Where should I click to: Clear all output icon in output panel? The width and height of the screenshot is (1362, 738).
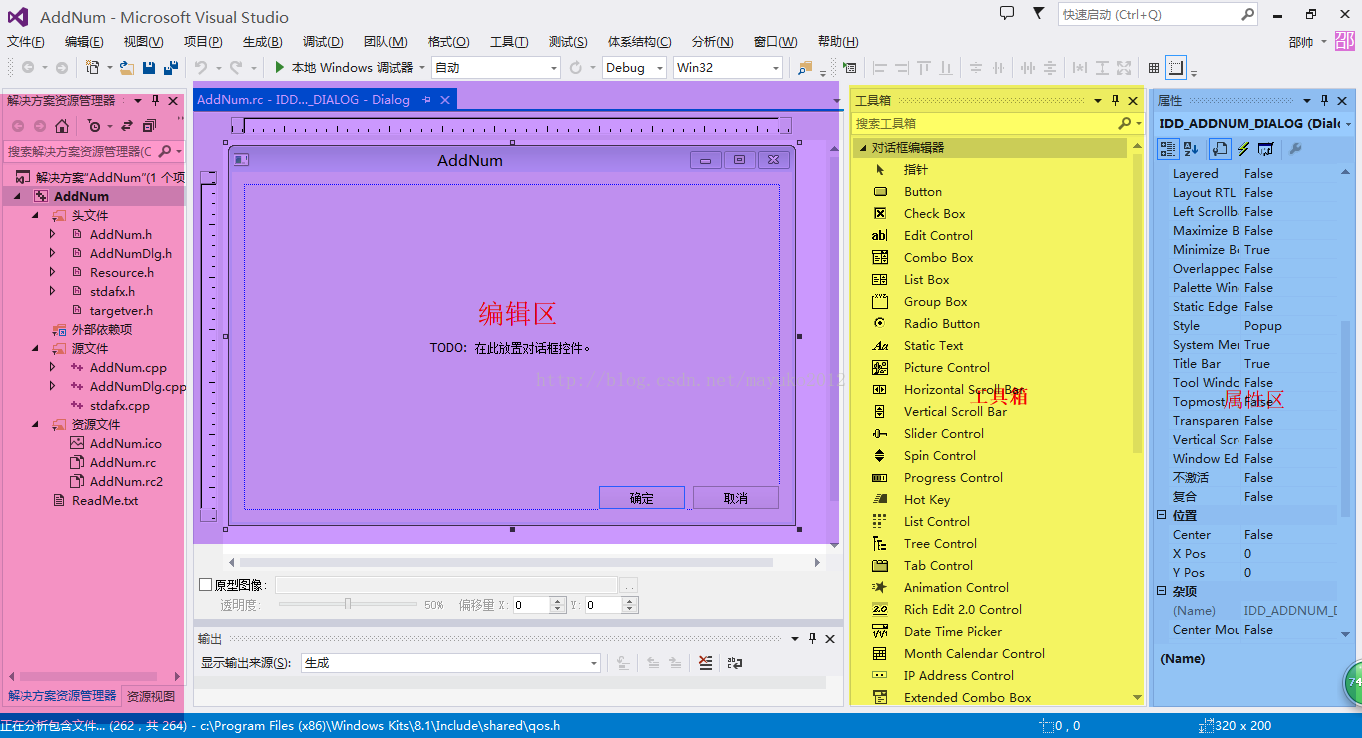(705, 662)
